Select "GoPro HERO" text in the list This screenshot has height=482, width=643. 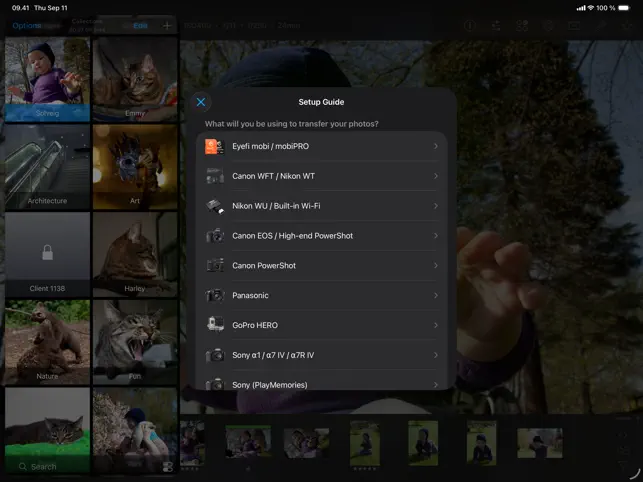tap(255, 325)
